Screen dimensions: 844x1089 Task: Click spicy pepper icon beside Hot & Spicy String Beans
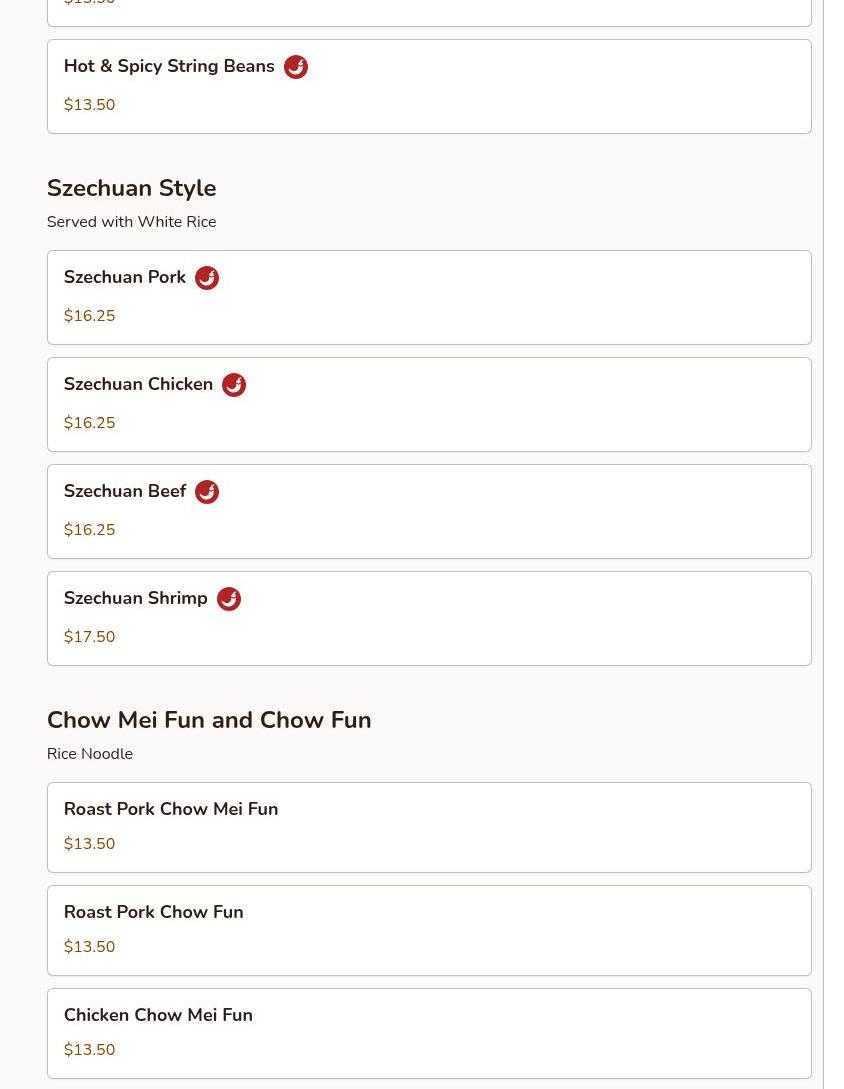coord(296,67)
